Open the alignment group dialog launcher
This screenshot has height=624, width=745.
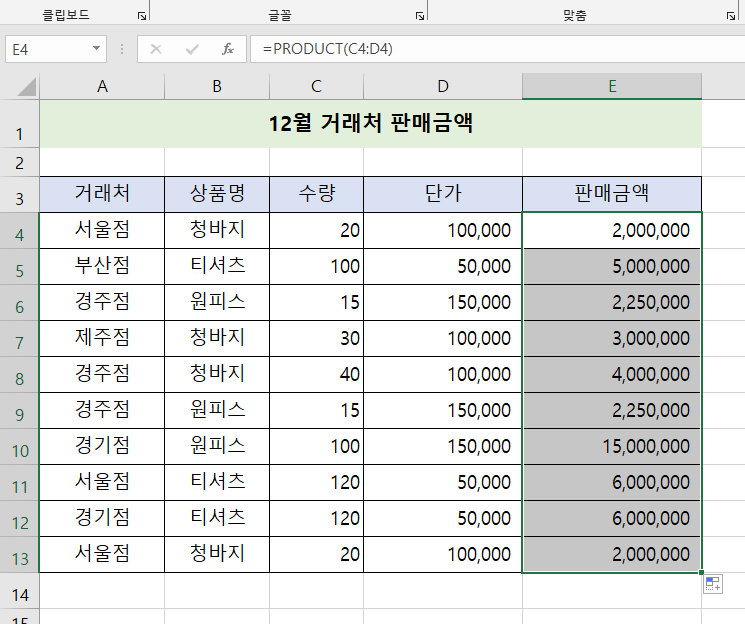[x=731, y=16]
